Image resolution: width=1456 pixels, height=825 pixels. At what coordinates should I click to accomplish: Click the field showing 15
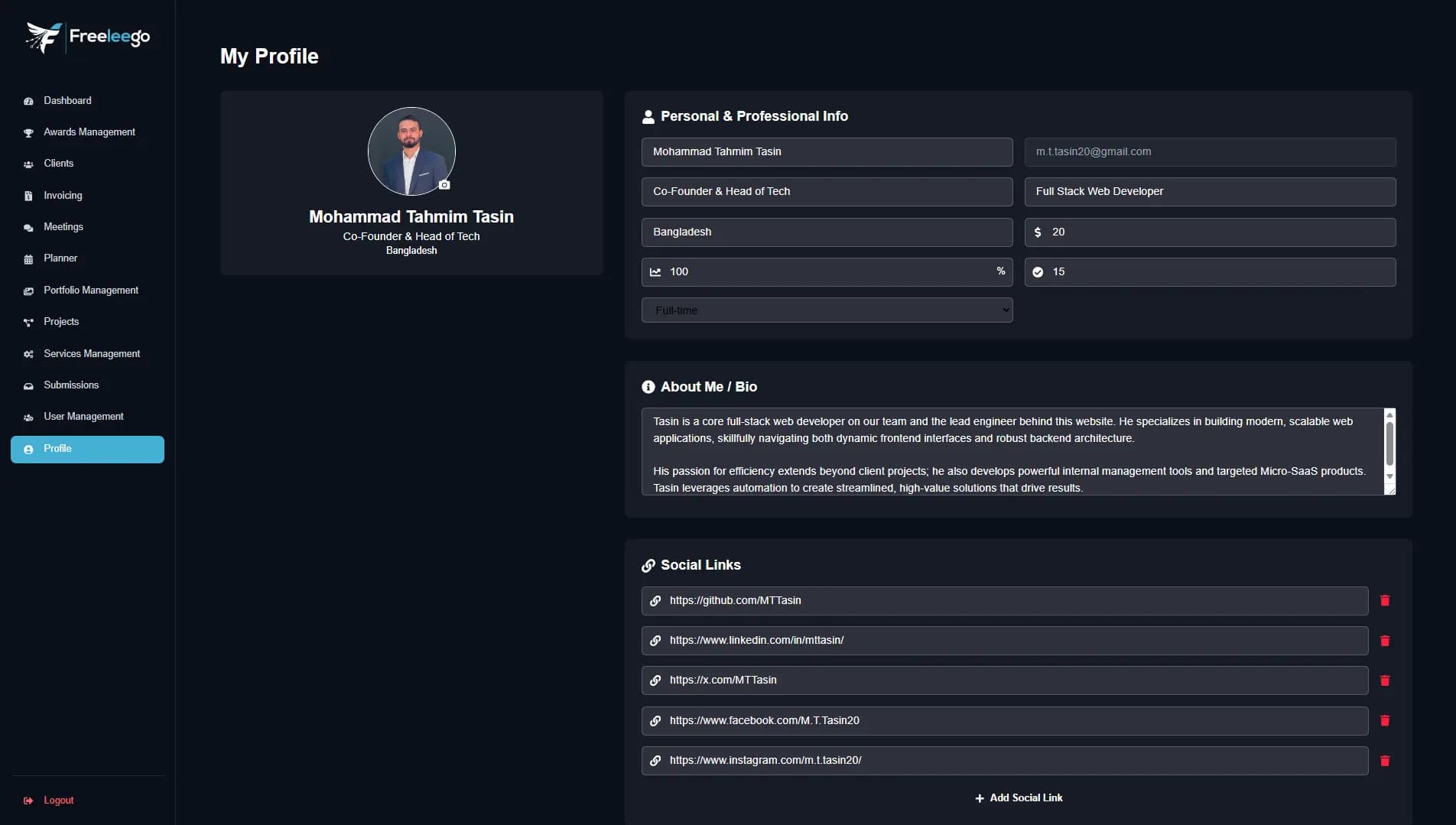pyautogui.click(x=1210, y=272)
